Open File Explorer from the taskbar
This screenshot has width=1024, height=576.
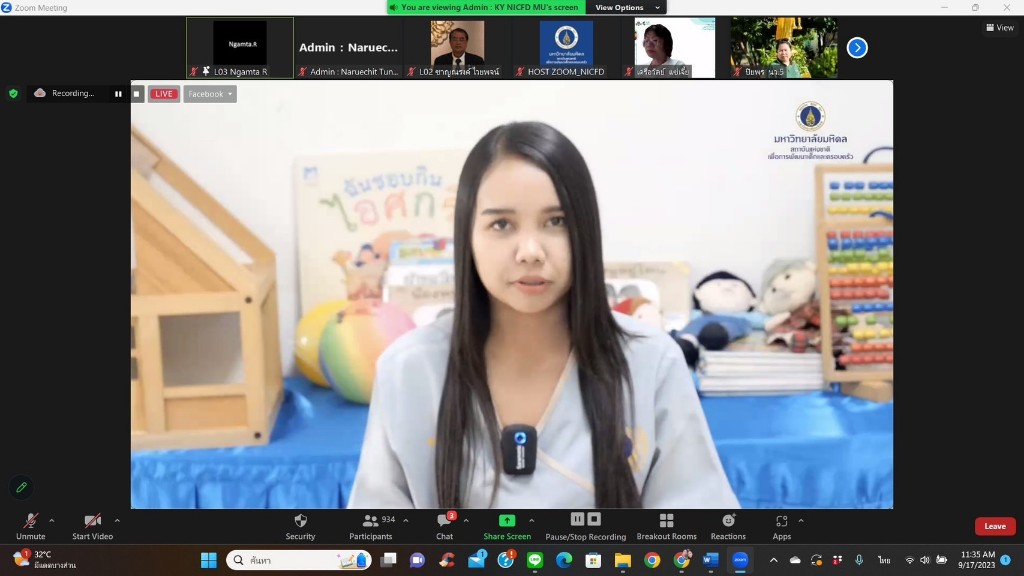pyautogui.click(x=622, y=560)
